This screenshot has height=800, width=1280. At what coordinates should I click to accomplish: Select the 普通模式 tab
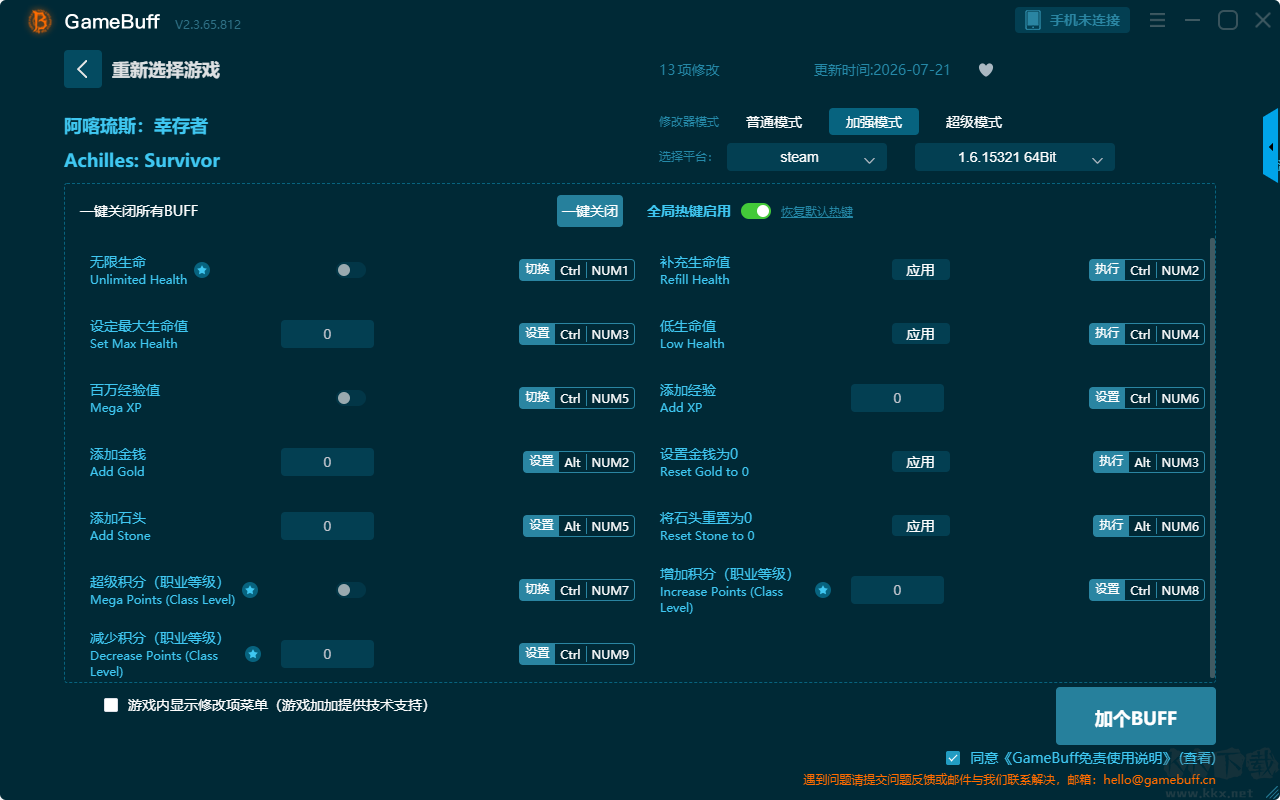[x=774, y=122]
